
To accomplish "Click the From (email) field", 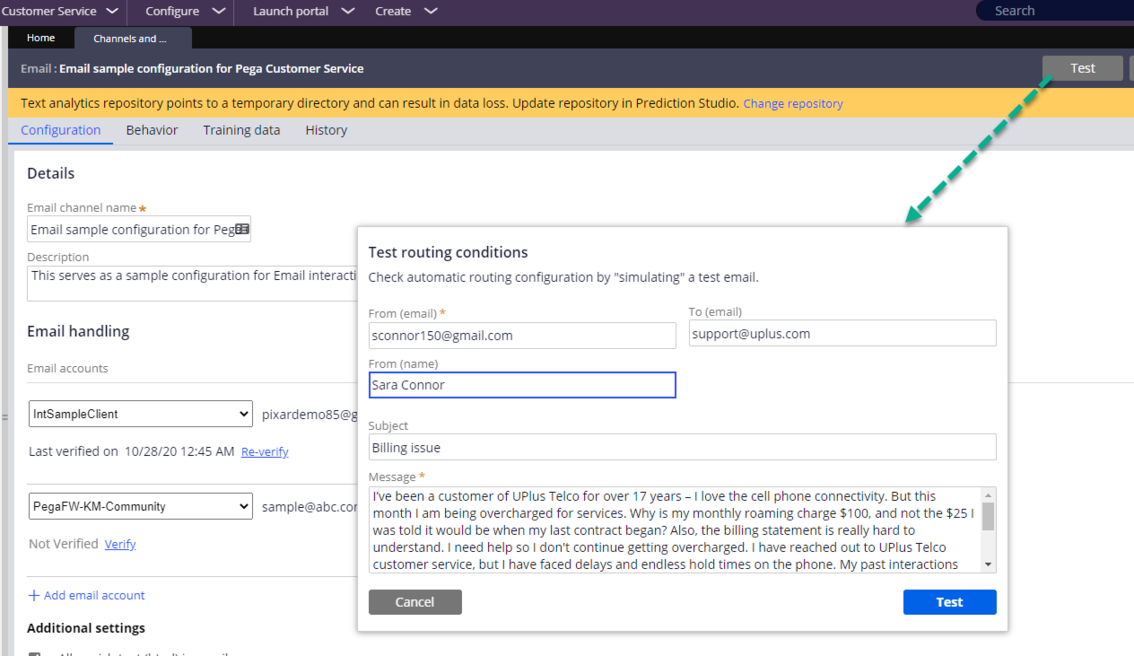I will tap(522, 336).
